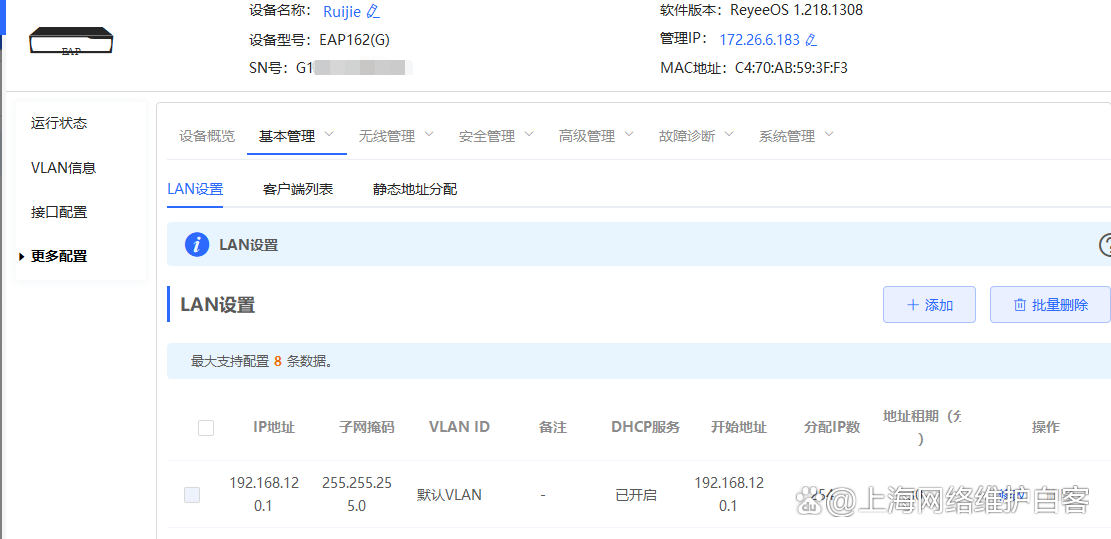Open 设备概览 tab
Image resolution: width=1111 pixels, height=539 pixels.
pyautogui.click(x=207, y=136)
